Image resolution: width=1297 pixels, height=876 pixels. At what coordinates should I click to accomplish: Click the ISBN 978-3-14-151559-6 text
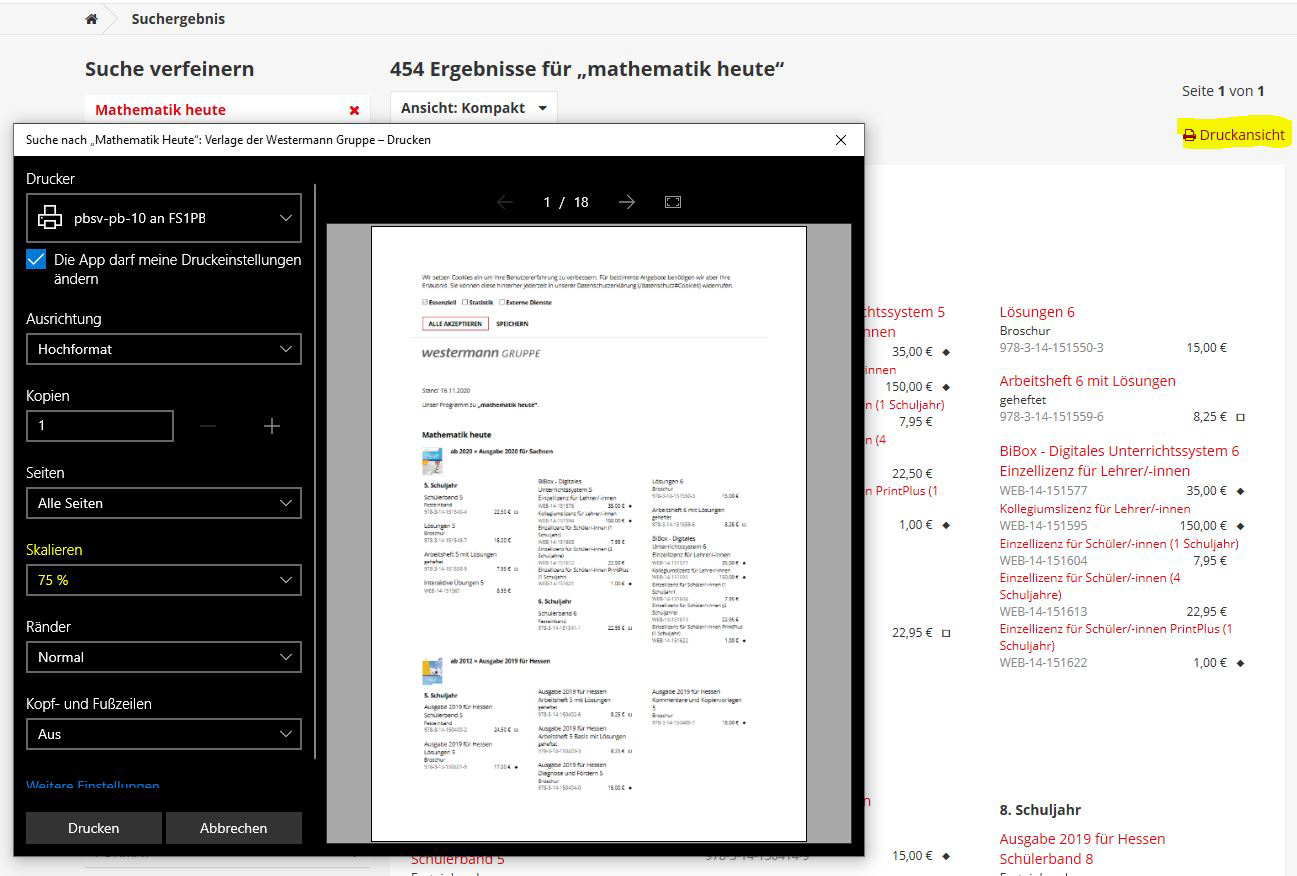(1052, 416)
